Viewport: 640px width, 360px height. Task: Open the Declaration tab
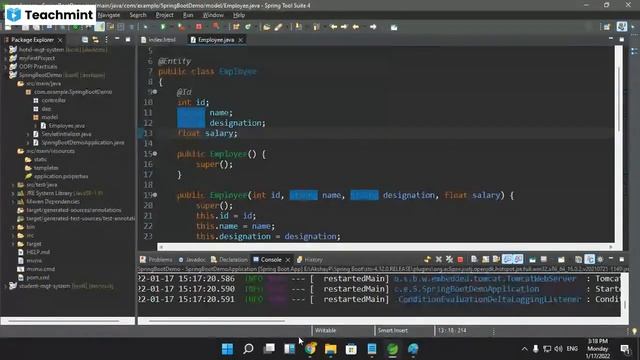click(x=229, y=260)
